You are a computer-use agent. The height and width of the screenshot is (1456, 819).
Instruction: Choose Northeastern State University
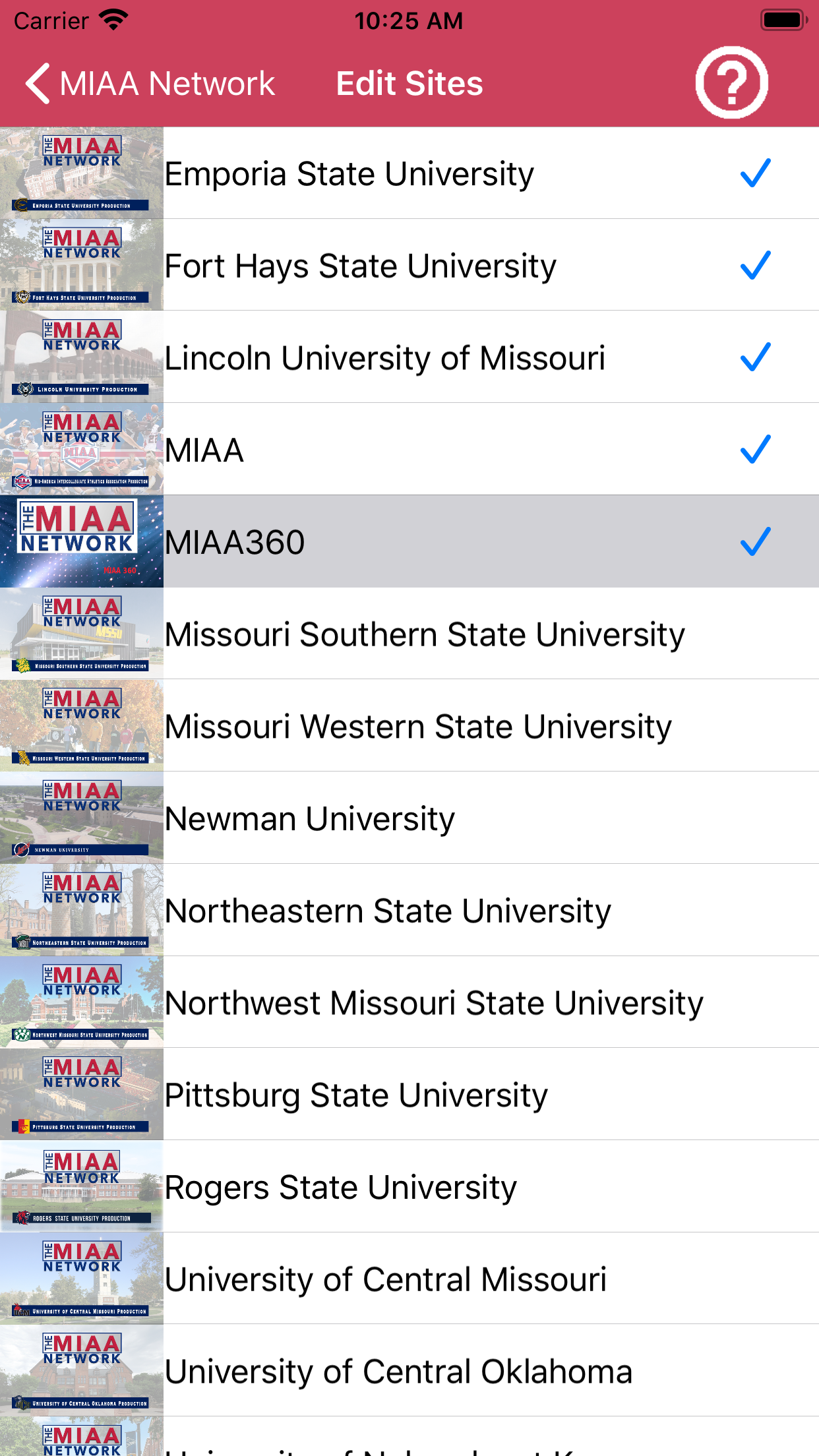coord(388,911)
